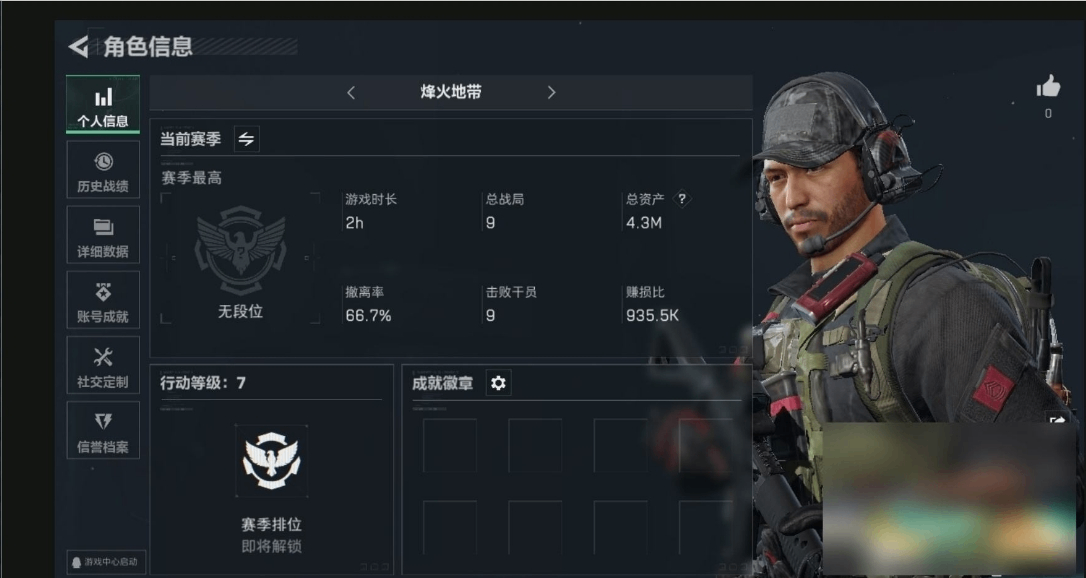Like this profile with the thumbs-up
The width and height of the screenshot is (1086, 578).
click(1048, 87)
